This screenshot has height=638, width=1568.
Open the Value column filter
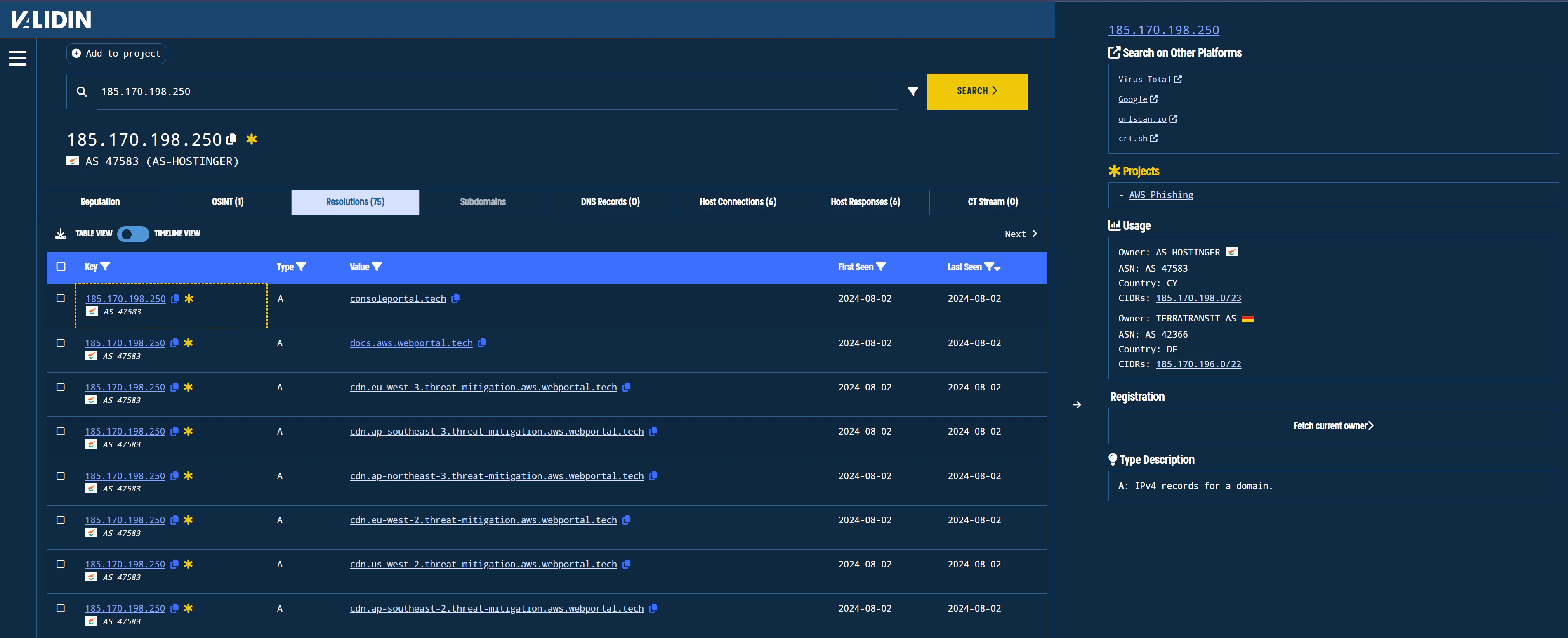[377, 267]
